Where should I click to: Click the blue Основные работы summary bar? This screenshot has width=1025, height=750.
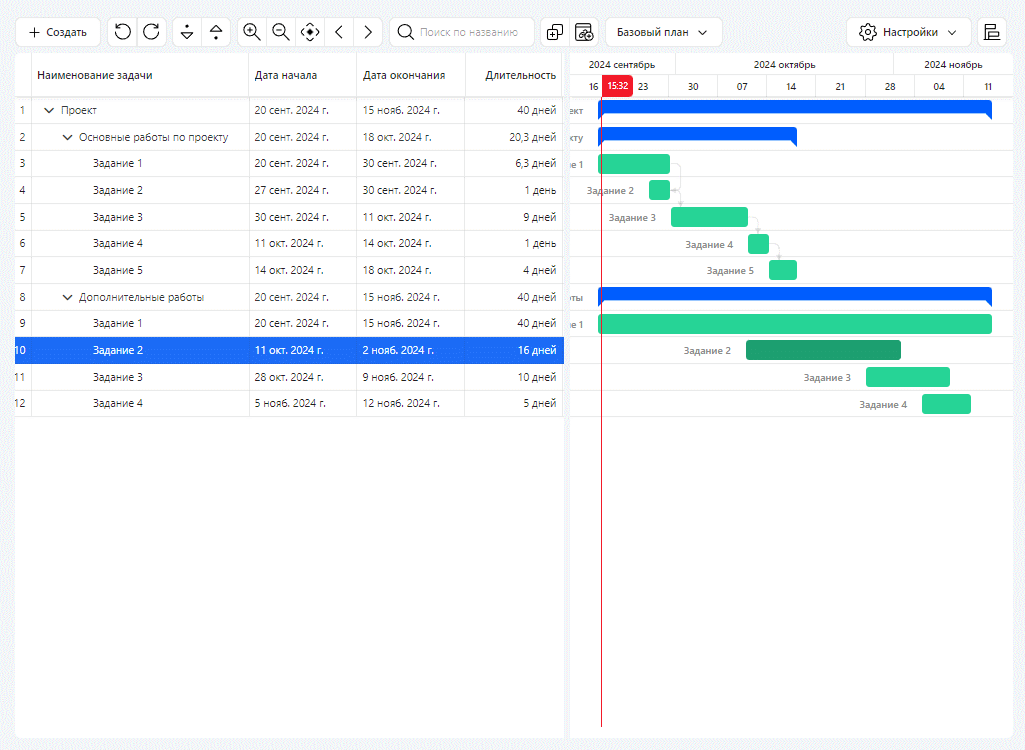(697, 135)
